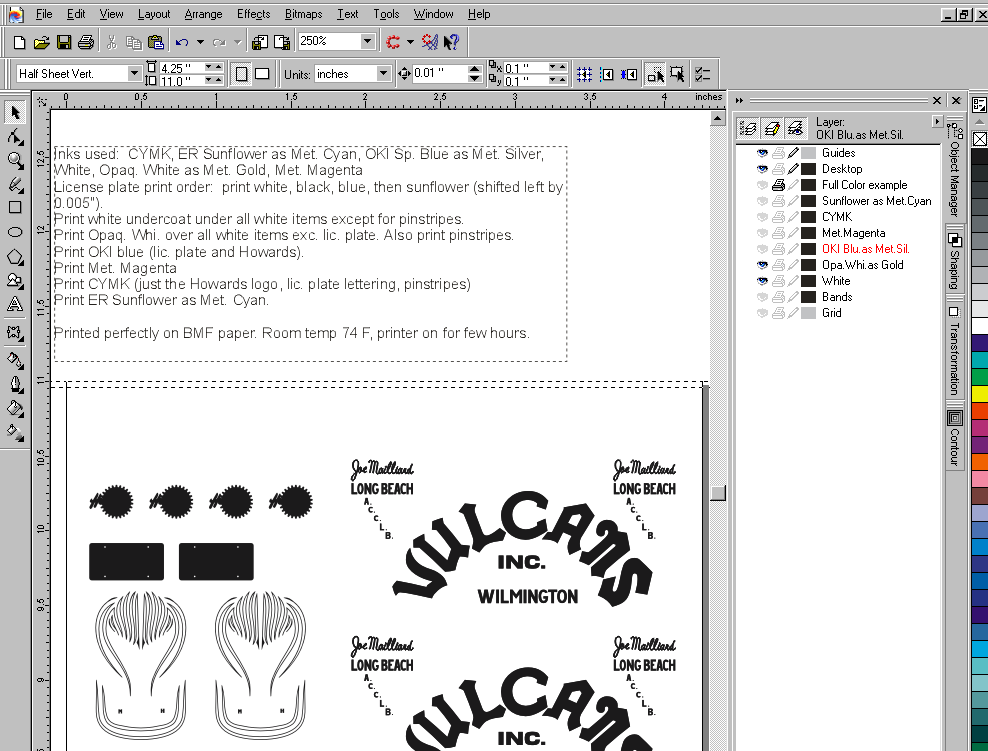The height and width of the screenshot is (751, 988).
Task: Select the Sunflower as Met.Cyan layer
Action: (x=876, y=201)
